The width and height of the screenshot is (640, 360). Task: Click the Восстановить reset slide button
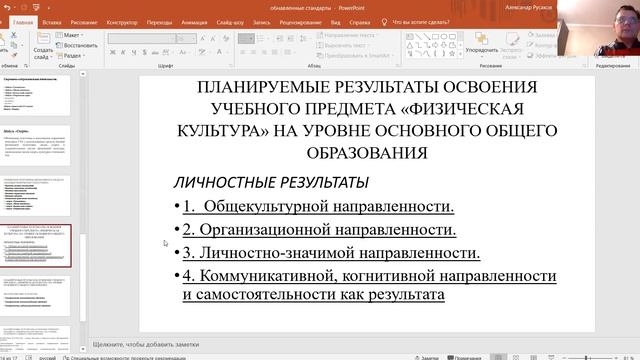pyautogui.click(x=77, y=45)
